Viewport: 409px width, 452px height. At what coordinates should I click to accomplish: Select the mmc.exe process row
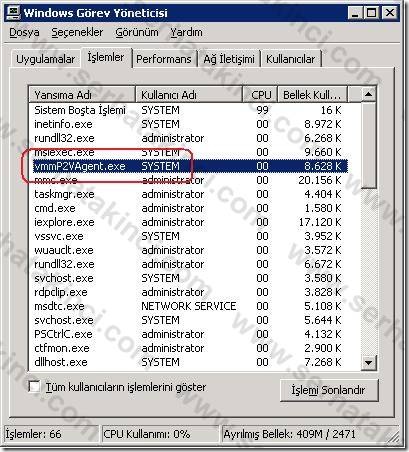(188, 180)
